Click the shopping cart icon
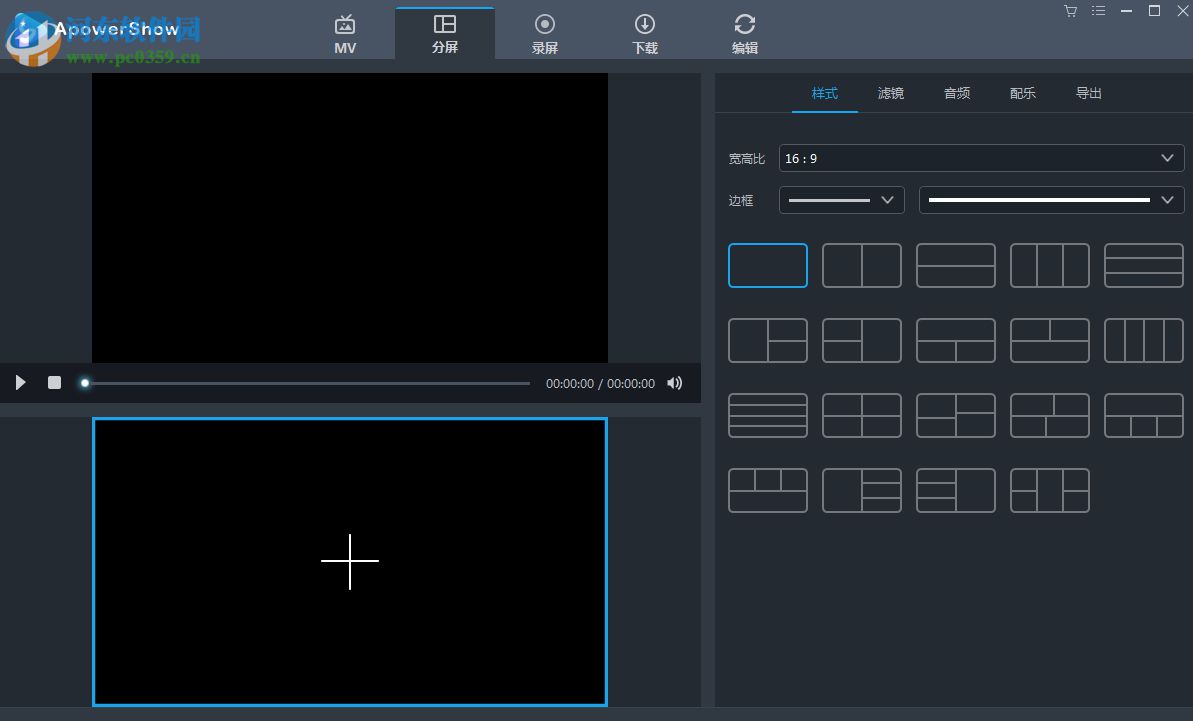1193x721 pixels. [1071, 11]
